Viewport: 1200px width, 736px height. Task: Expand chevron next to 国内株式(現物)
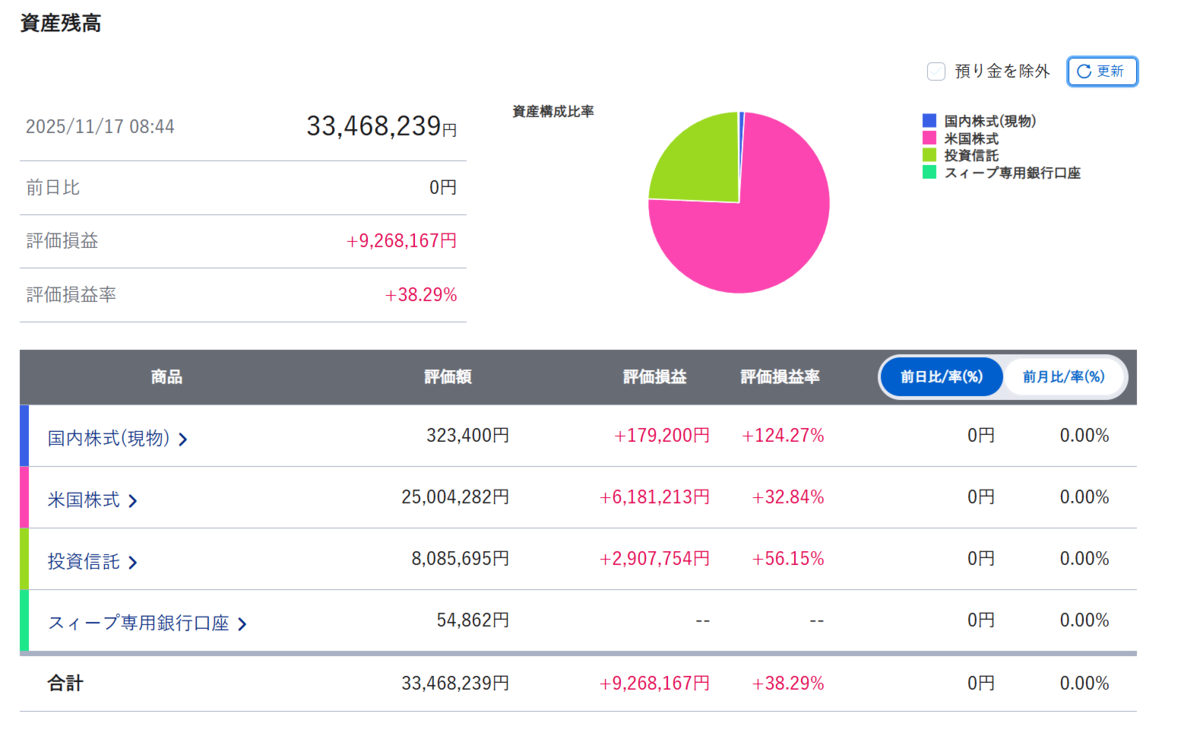(x=183, y=439)
